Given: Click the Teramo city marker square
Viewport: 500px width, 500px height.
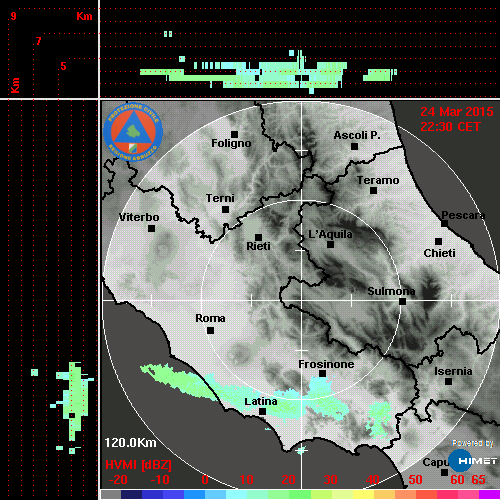Looking at the screenshot, I should (x=374, y=191).
